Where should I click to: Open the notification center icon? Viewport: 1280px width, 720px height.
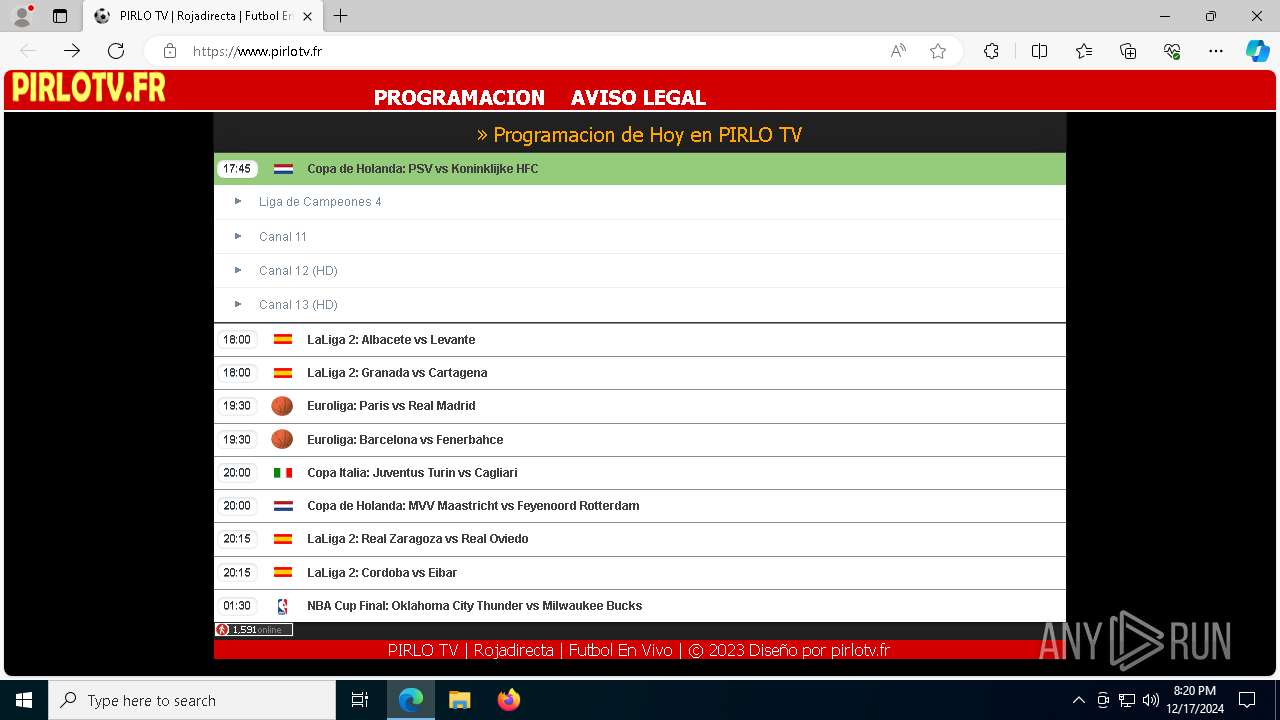[1247, 700]
